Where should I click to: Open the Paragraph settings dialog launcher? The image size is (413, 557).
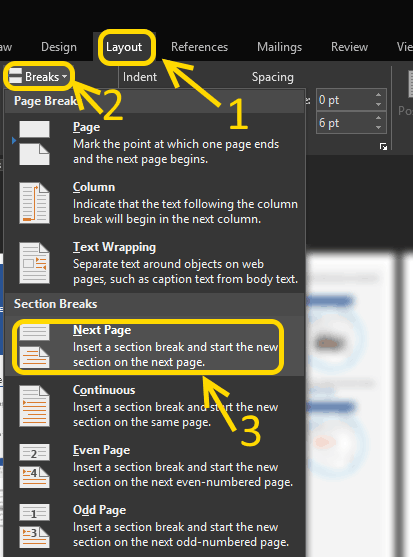383,146
